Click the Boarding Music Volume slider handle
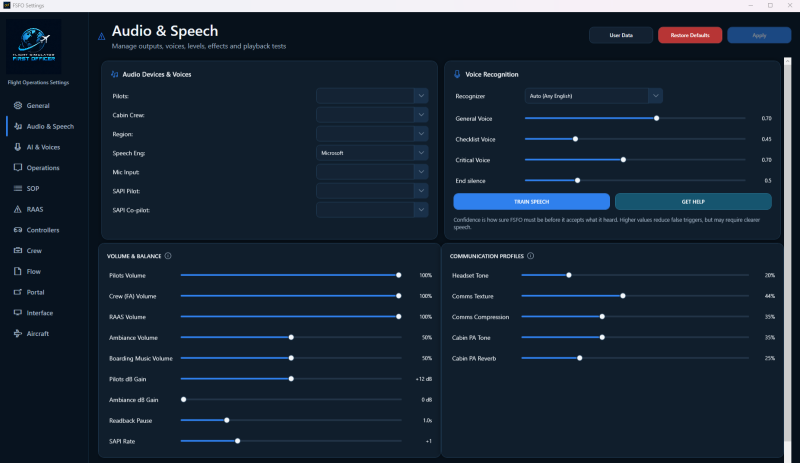 click(x=291, y=358)
